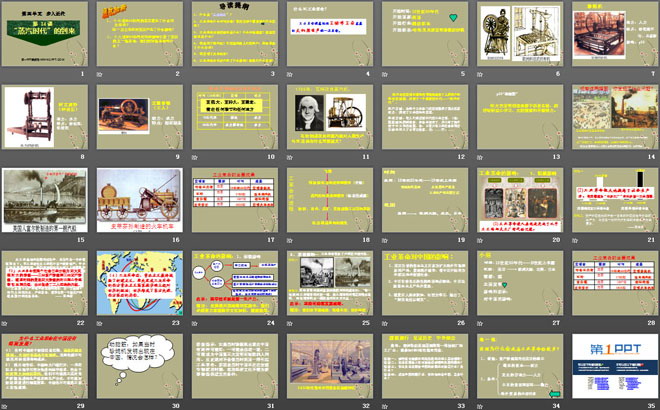
Task: Click the animation star icon under slide 5
Action: pos(385,75)
